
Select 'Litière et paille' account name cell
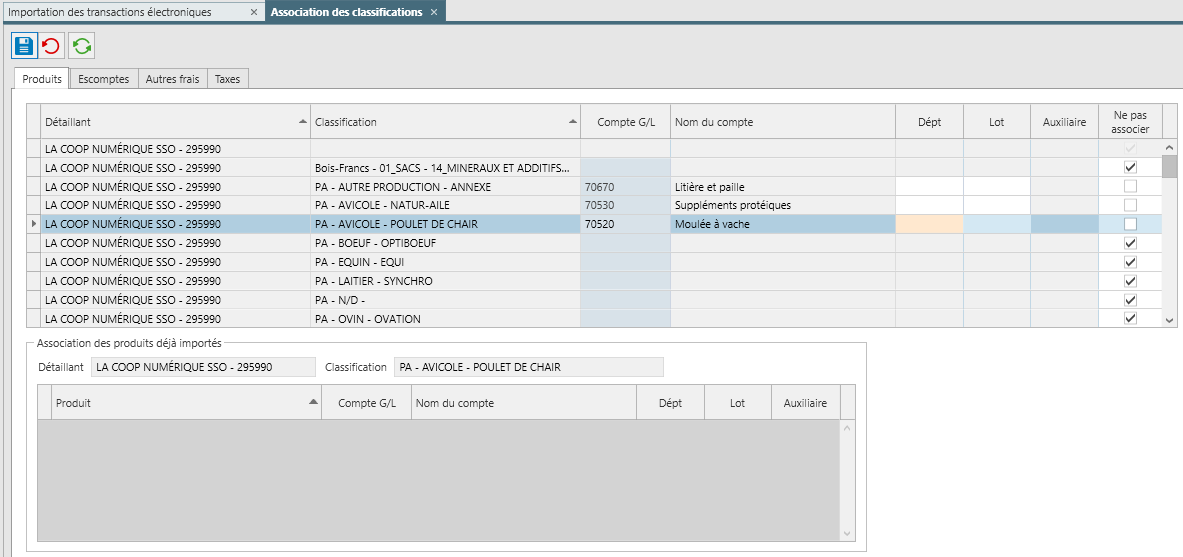[782, 186]
